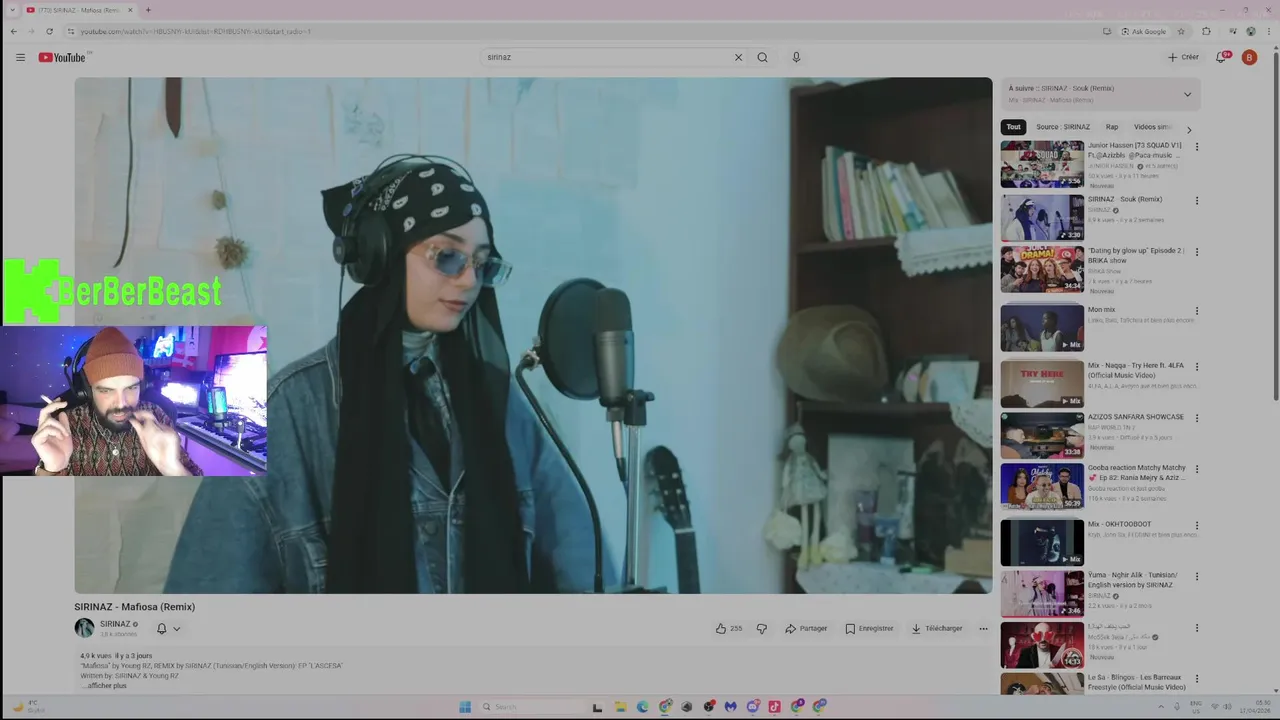This screenshot has width=1280, height=720.
Task: Open media controls in browser toolbar
Action: (x=1232, y=31)
